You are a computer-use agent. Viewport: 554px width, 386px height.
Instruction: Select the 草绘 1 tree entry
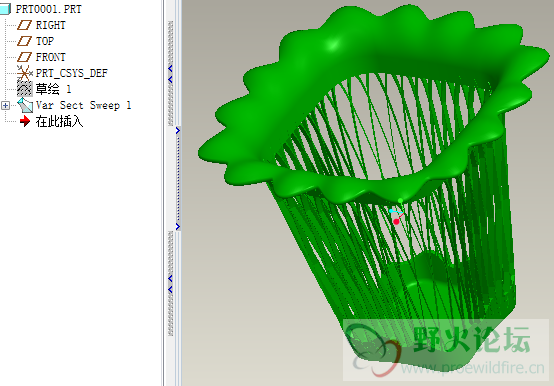[53, 89]
